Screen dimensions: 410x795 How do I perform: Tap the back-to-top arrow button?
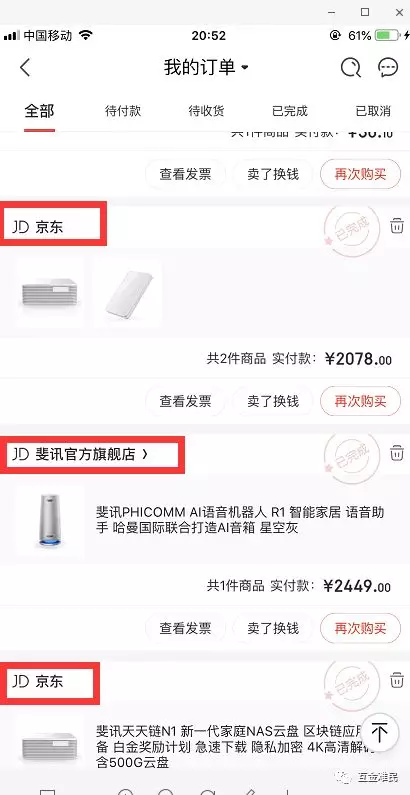click(x=380, y=733)
